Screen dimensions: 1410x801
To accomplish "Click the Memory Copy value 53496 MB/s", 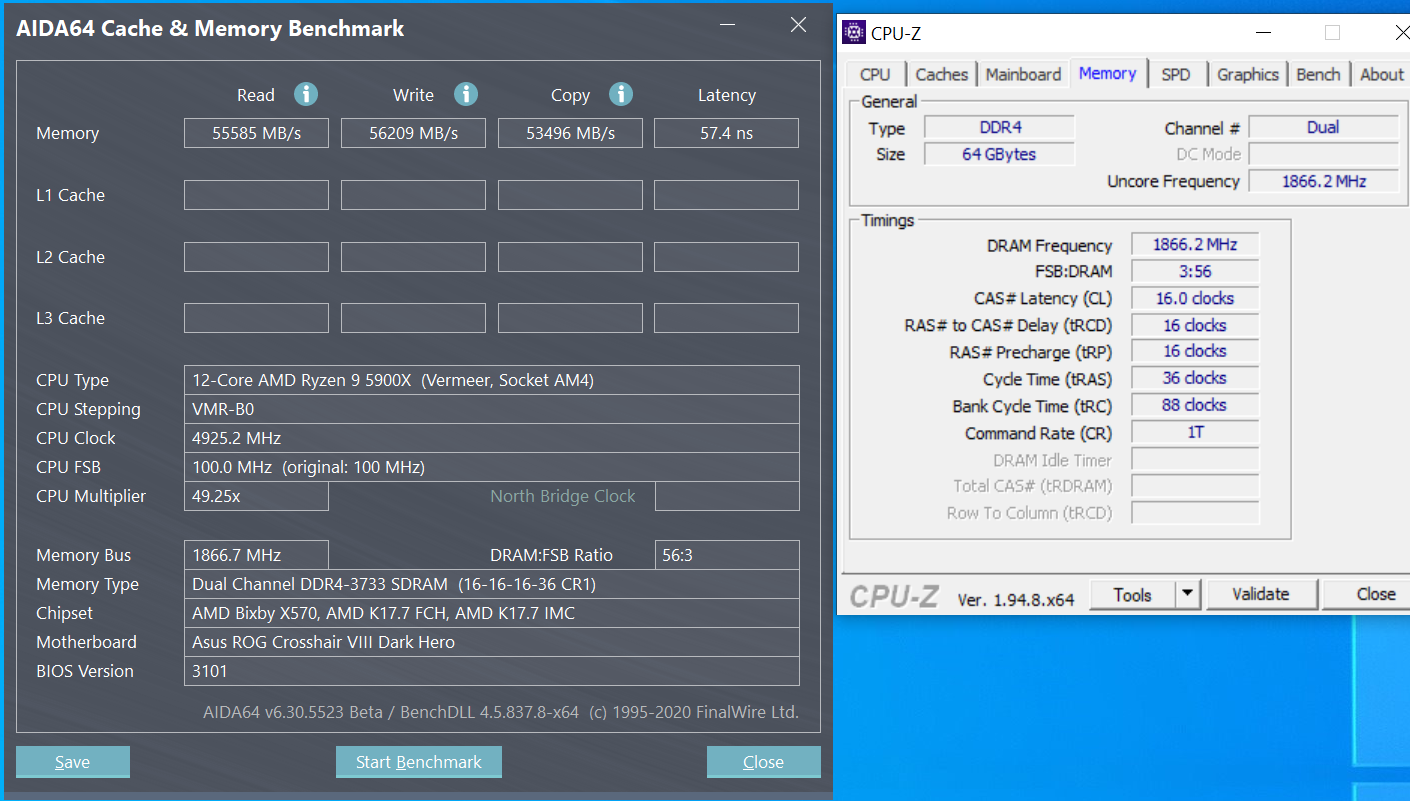I will (x=570, y=133).
